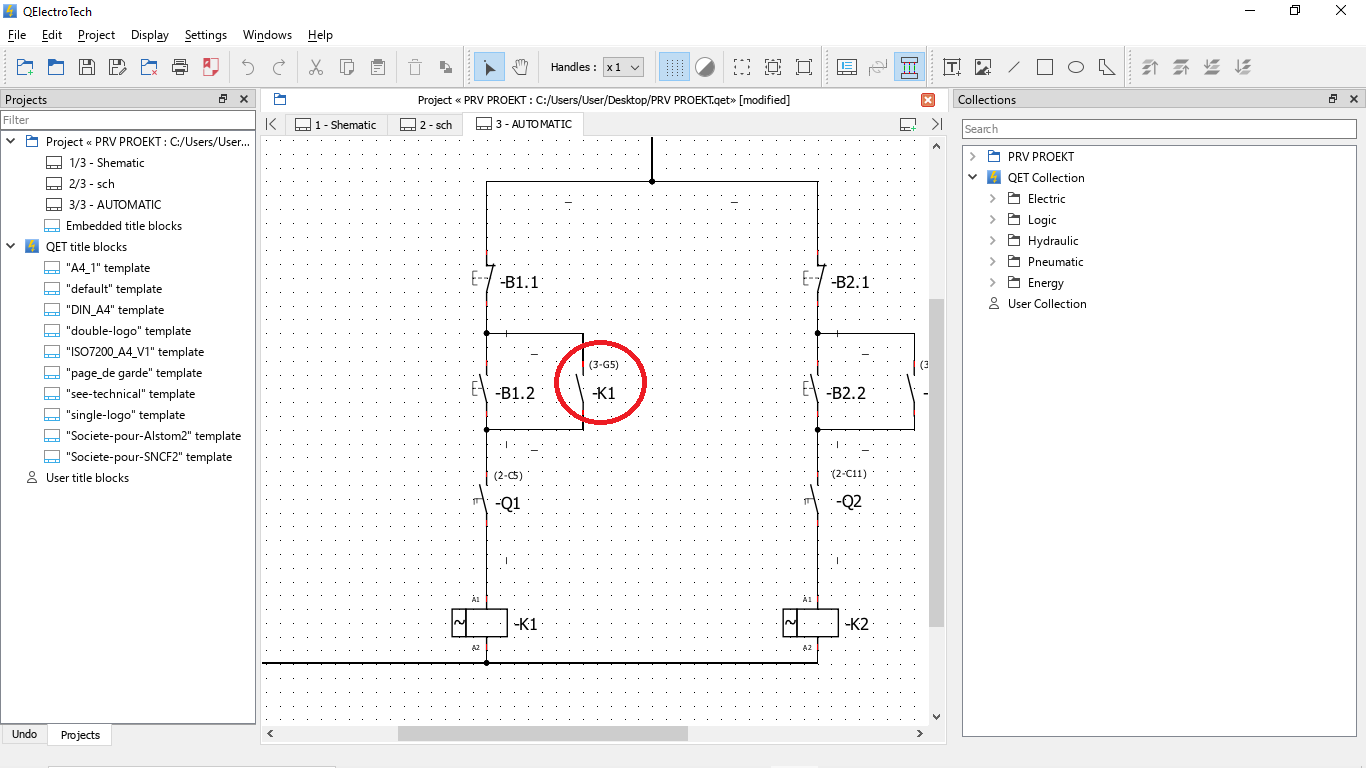The width and height of the screenshot is (1366, 768).
Task: Expand the Electric collection folder
Action: click(993, 199)
